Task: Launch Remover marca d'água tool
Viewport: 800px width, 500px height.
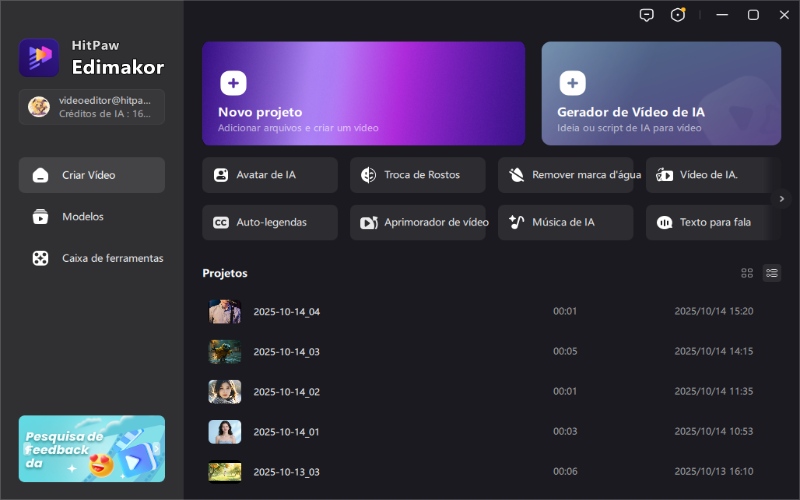Action: [566, 175]
